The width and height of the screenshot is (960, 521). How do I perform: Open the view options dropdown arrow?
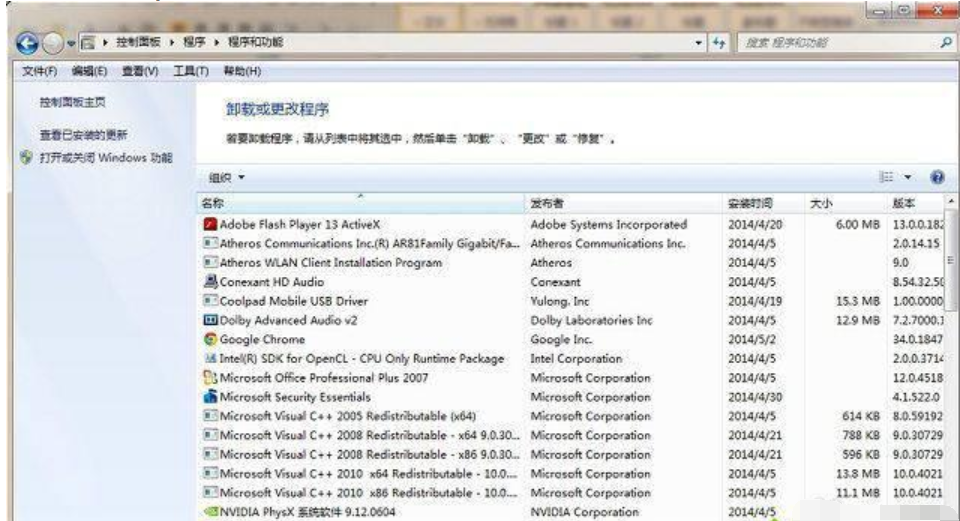click(x=908, y=177)
